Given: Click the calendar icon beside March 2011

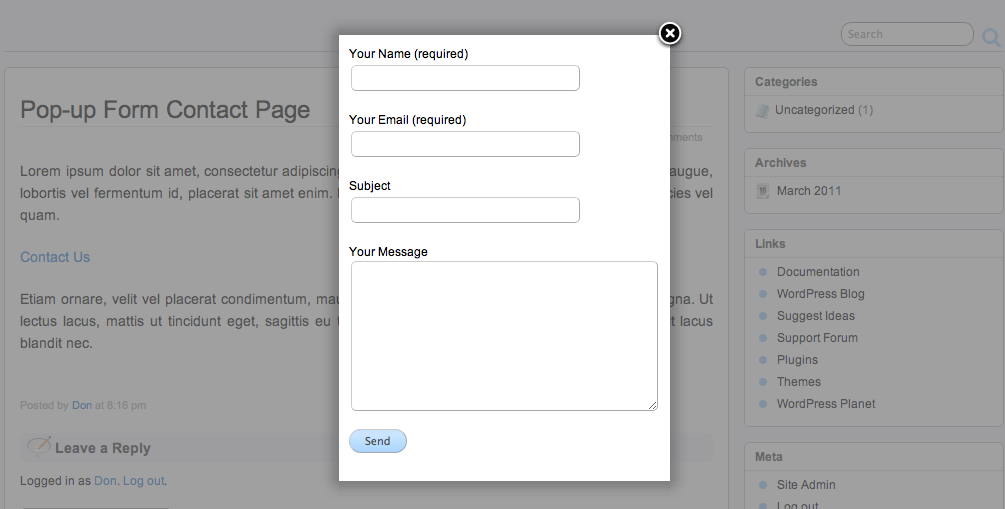Looking at the screenshot, I should pos(763,190).
